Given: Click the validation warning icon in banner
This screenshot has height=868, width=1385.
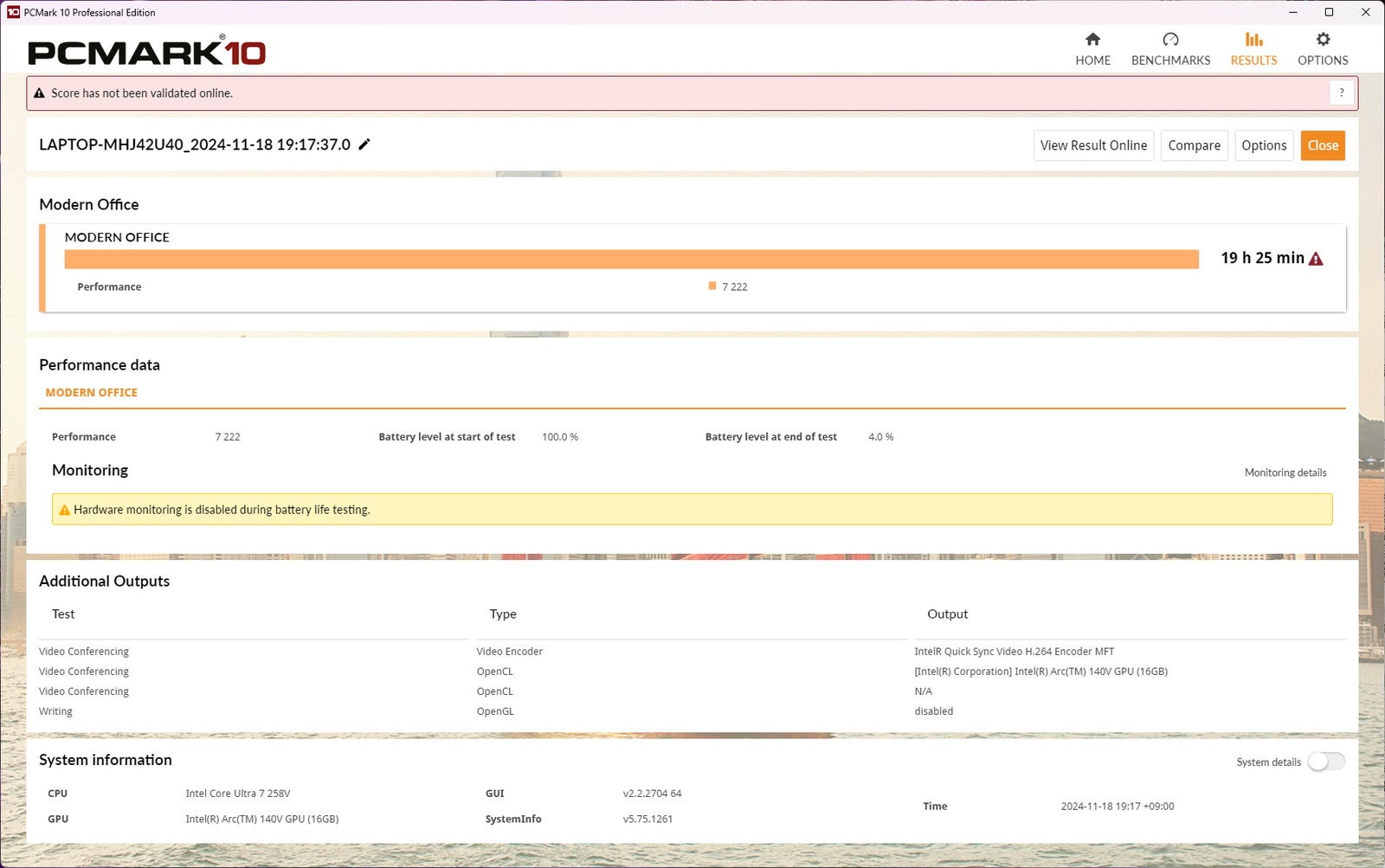Looking at the screenshot, I should point(39,93).
